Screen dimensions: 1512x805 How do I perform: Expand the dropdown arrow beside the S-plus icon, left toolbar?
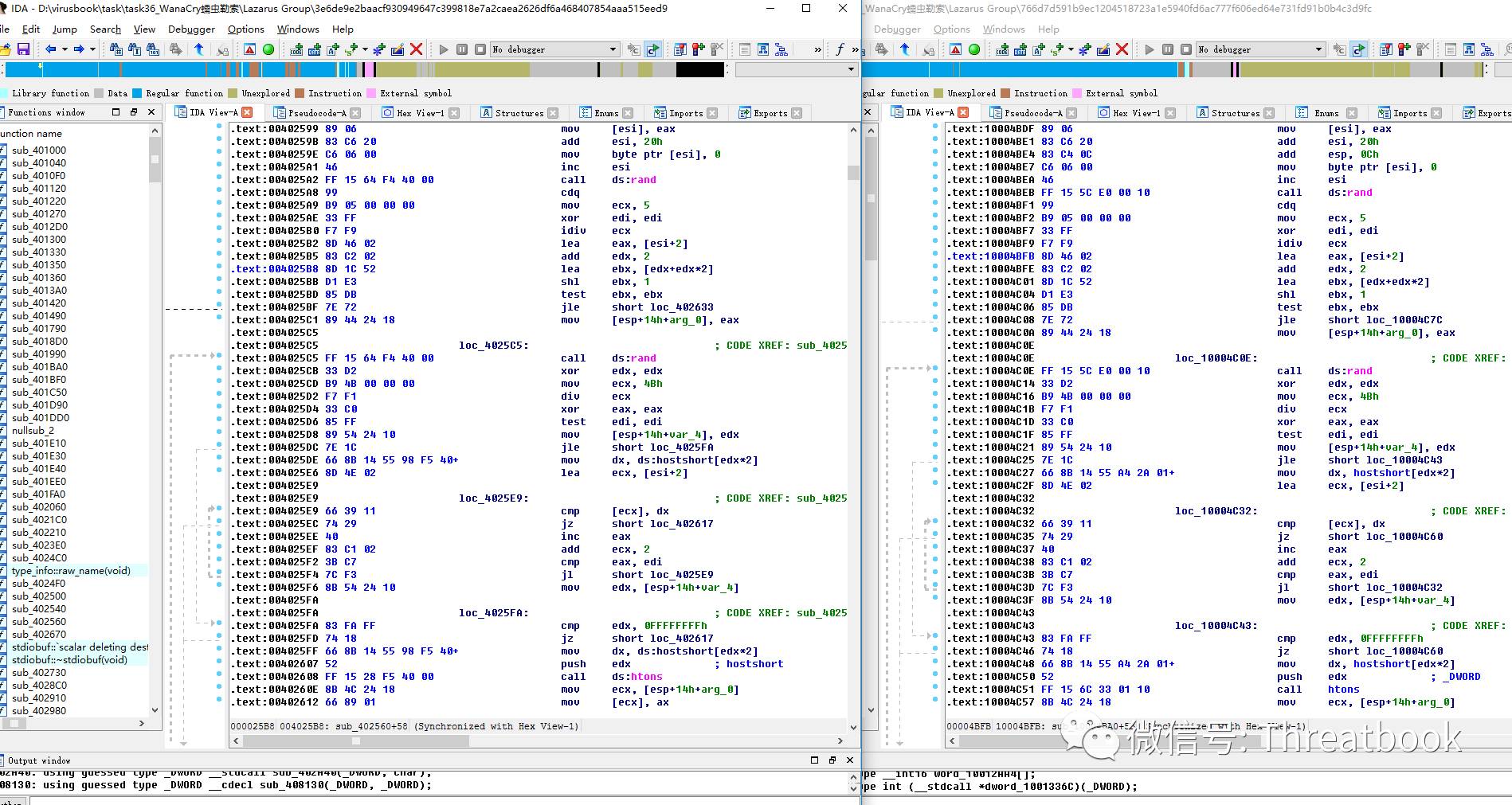(366, 49)
